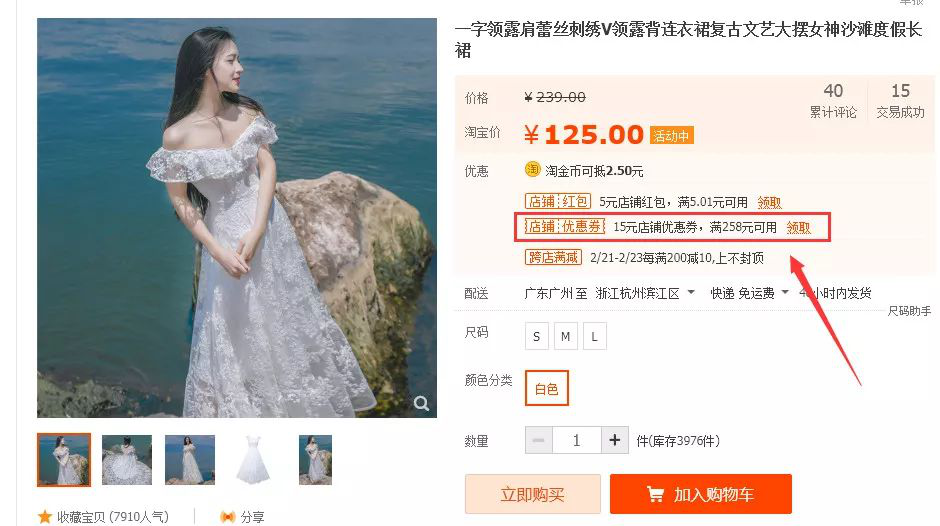Viewport: 940px width, 526px height.
Task: Click the 淘金币 gold coin icon
Action: [x=532, y=170]
